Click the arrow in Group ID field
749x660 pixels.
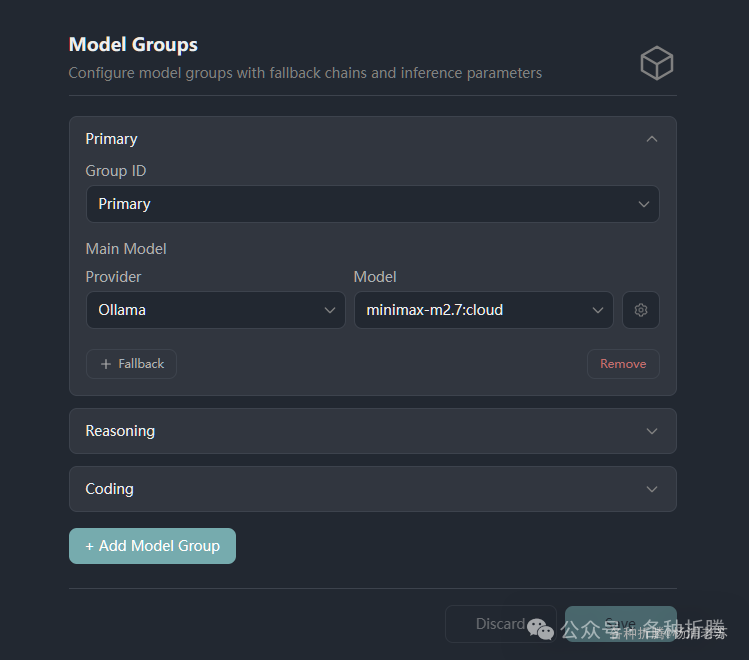click(644, 204)
